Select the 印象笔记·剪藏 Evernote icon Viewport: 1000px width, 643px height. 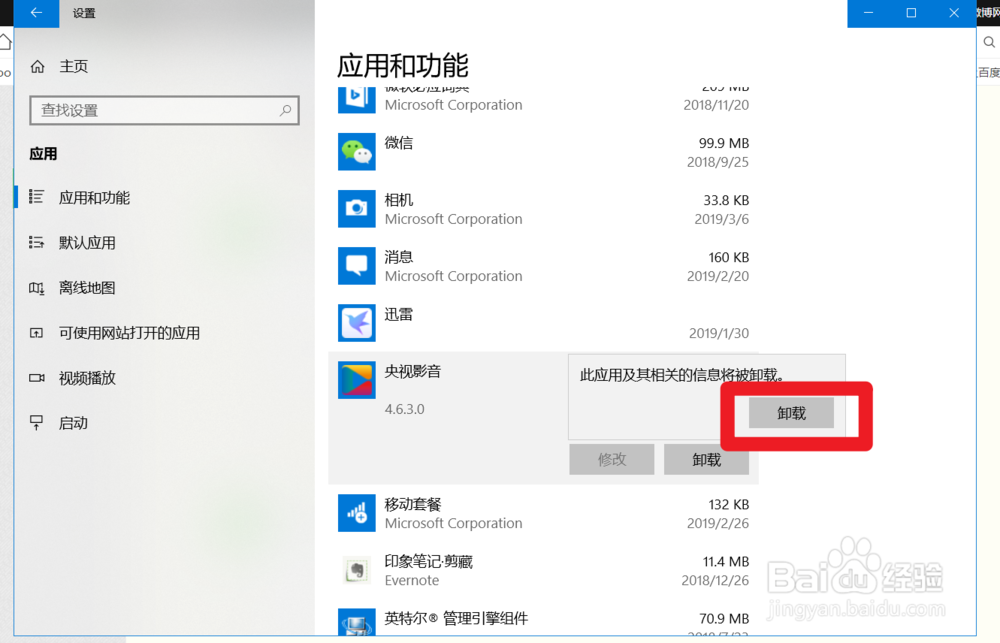pyautogui.click(x=357, y=570)
